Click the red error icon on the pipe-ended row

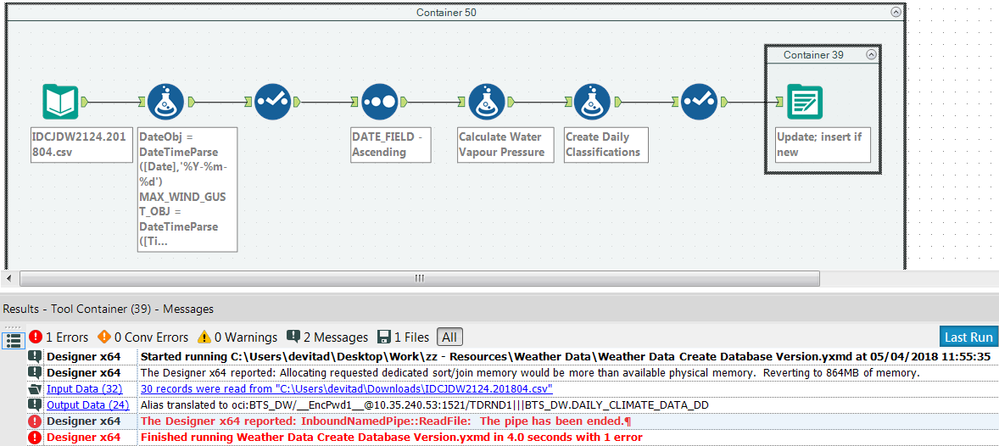point(34,421)
